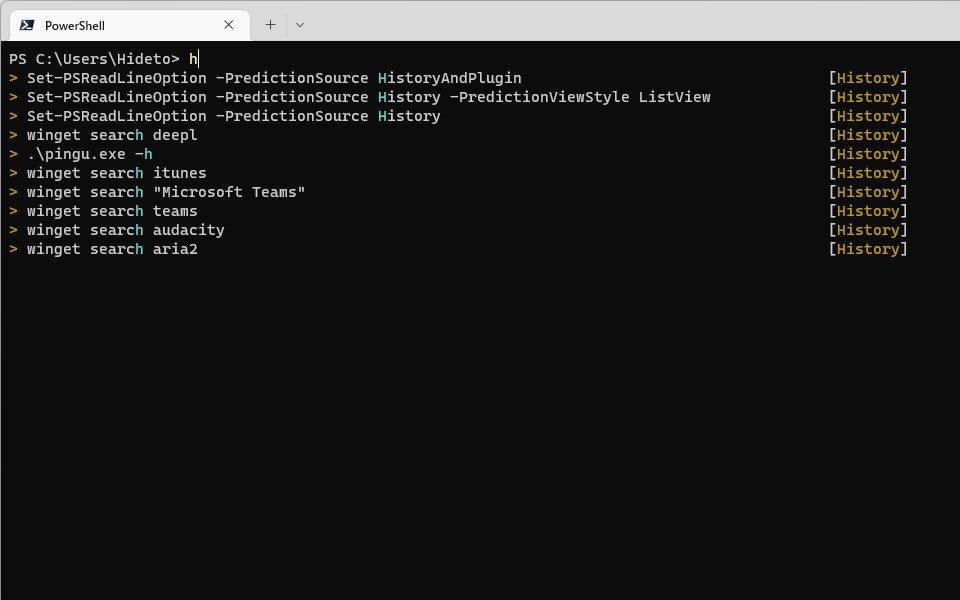Select the '-PredictionSource History' only suggestion
Viewport: 960px width, 600px height.
click(x=233, y=116)
